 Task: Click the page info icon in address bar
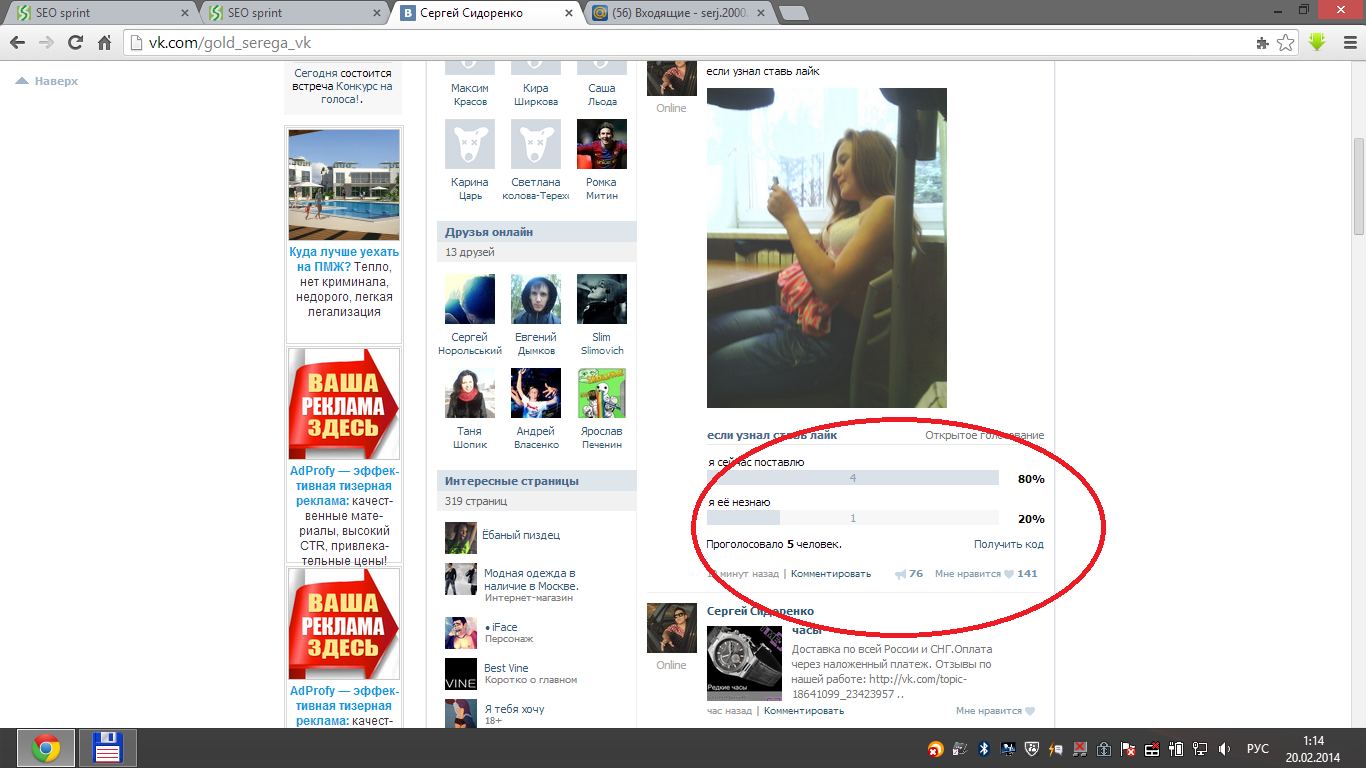point(138,43)
